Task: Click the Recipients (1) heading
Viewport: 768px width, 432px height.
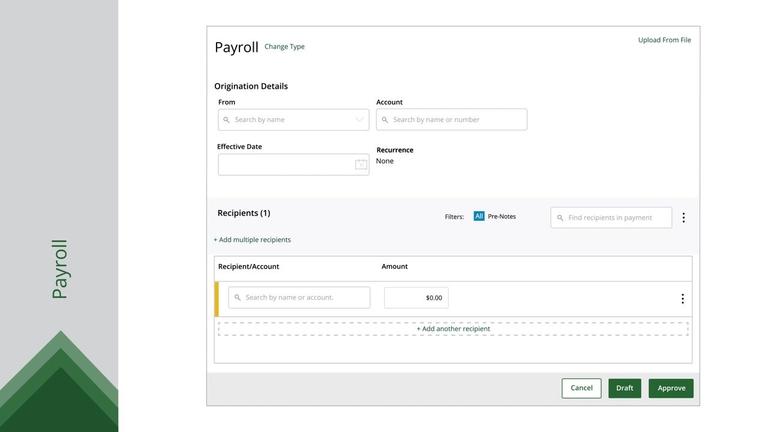Action: point(243,213)
